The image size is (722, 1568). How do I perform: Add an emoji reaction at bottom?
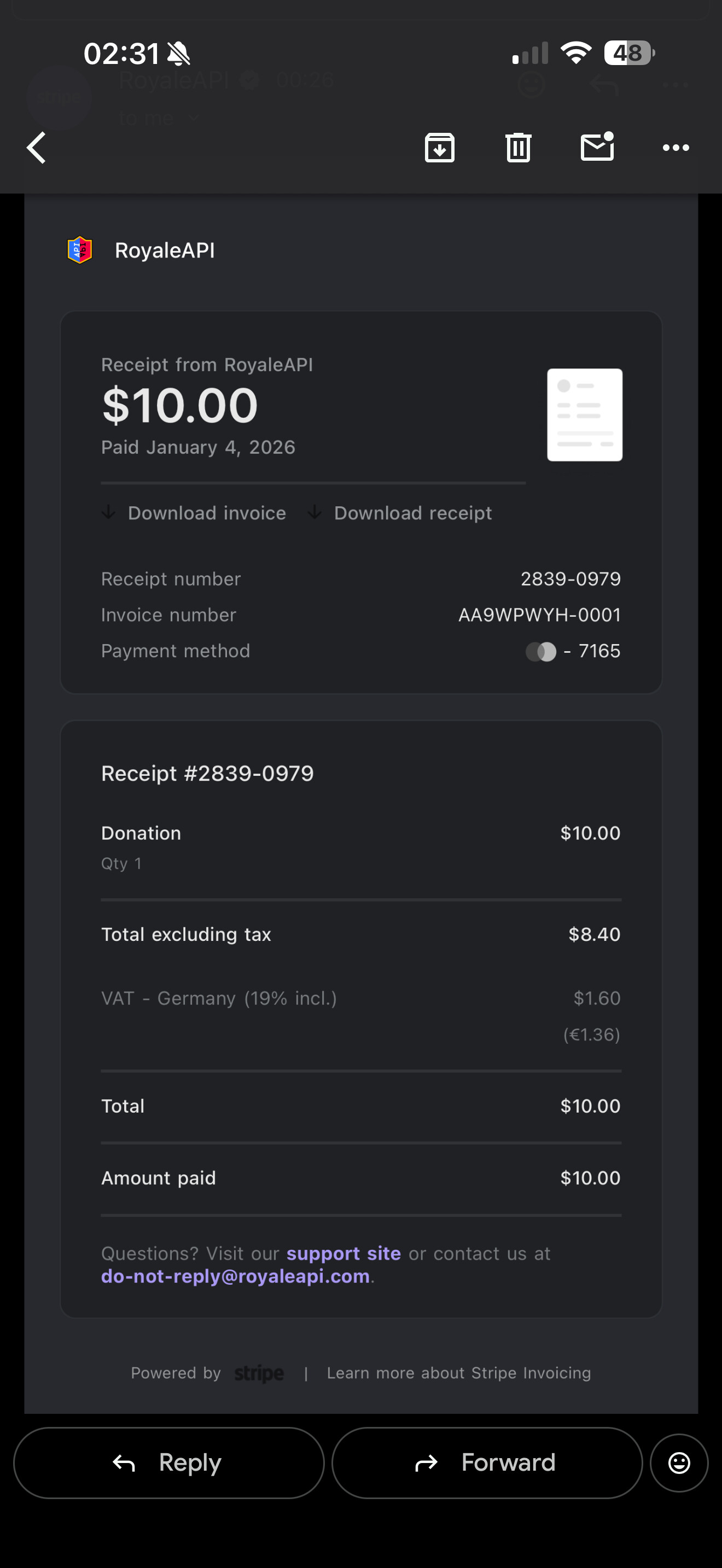[679, 1462]
